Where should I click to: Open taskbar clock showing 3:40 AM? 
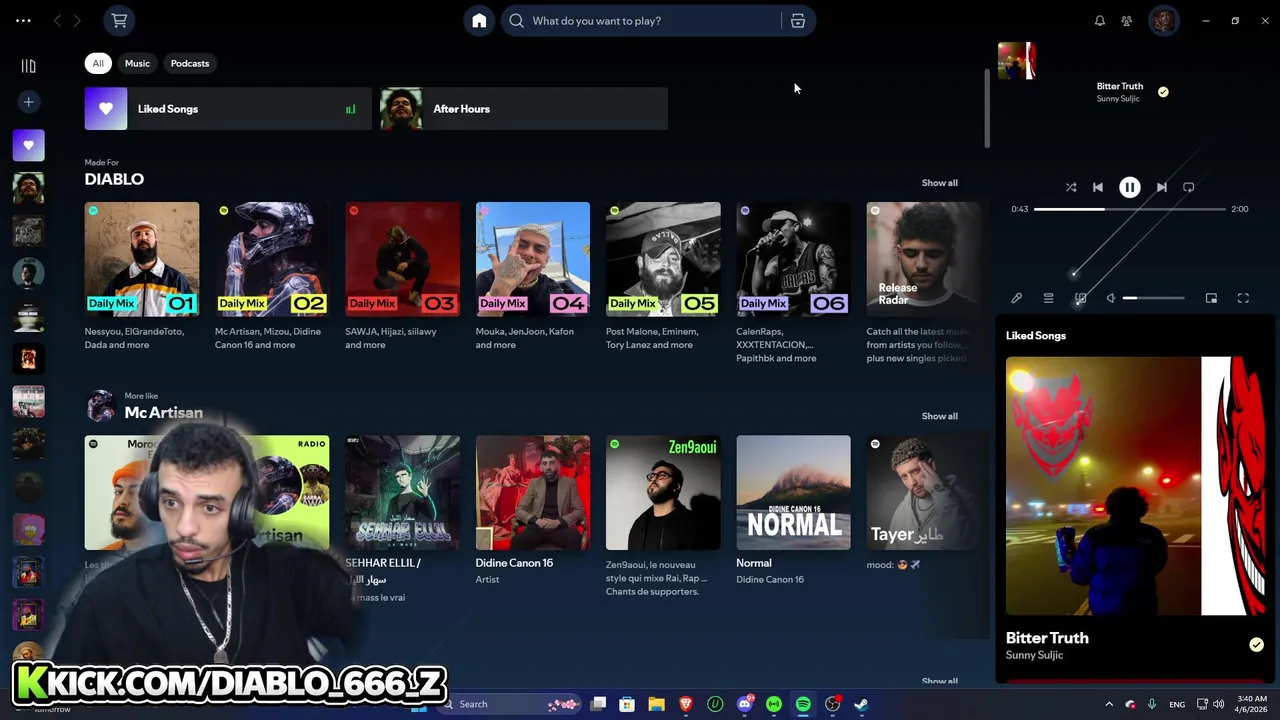(x=1252, y=704)
